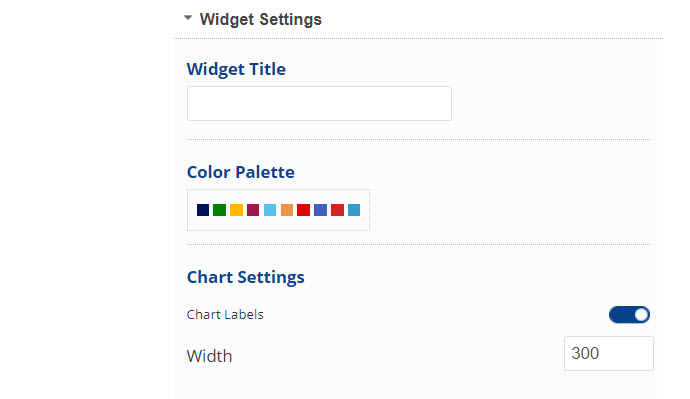Select the maroon palette swatch

253,210
